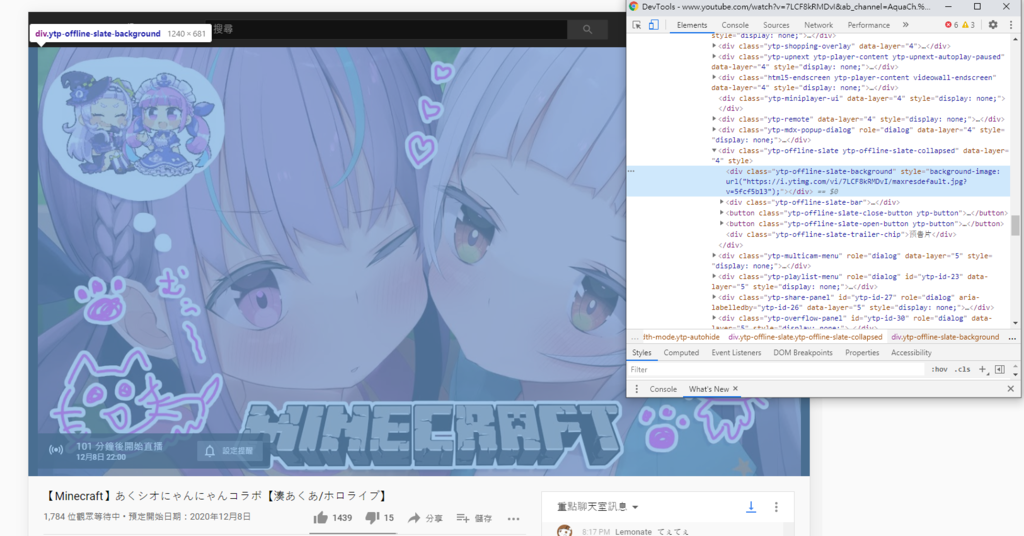Switch to the Network tab

click(818, 25)
